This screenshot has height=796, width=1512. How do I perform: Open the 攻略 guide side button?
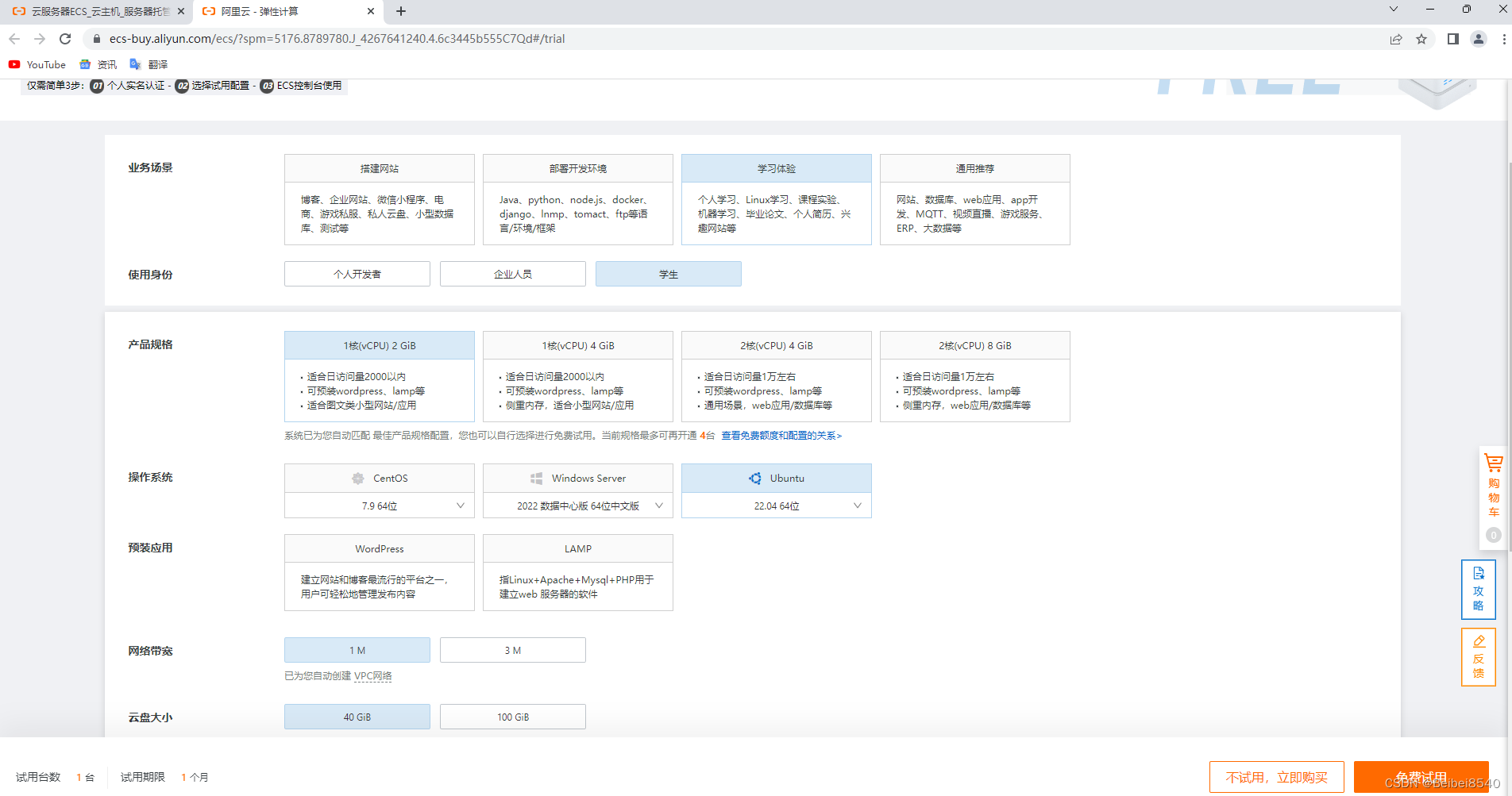1479,590
